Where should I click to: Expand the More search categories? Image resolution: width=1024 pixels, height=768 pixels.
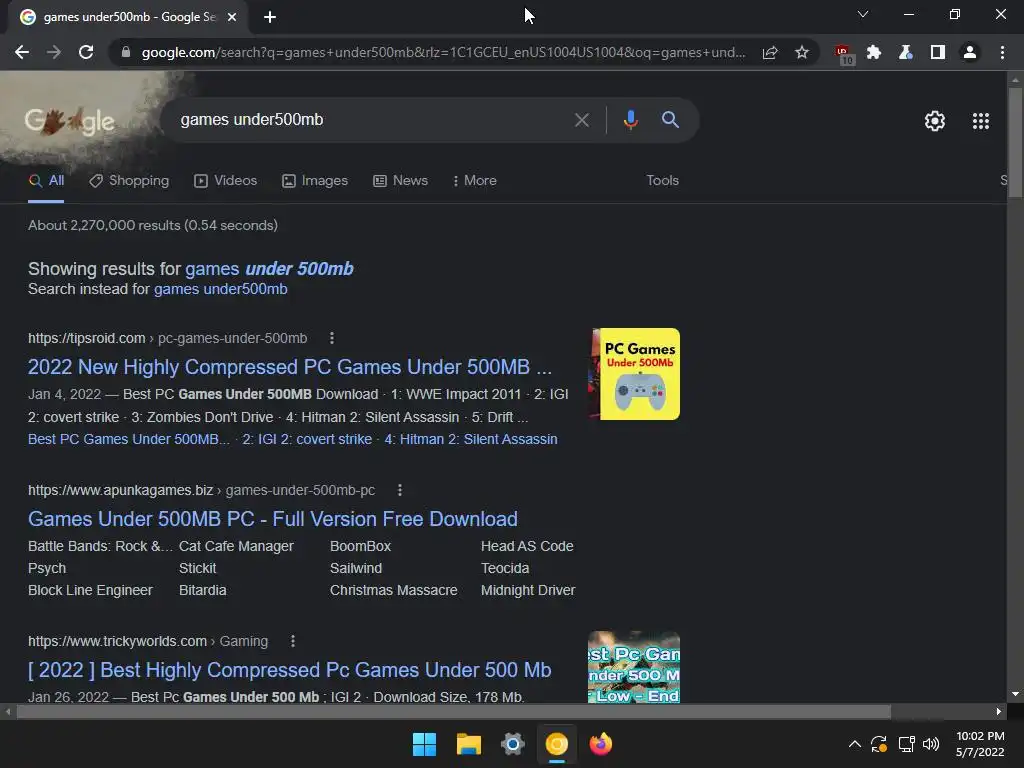(474, 181)
